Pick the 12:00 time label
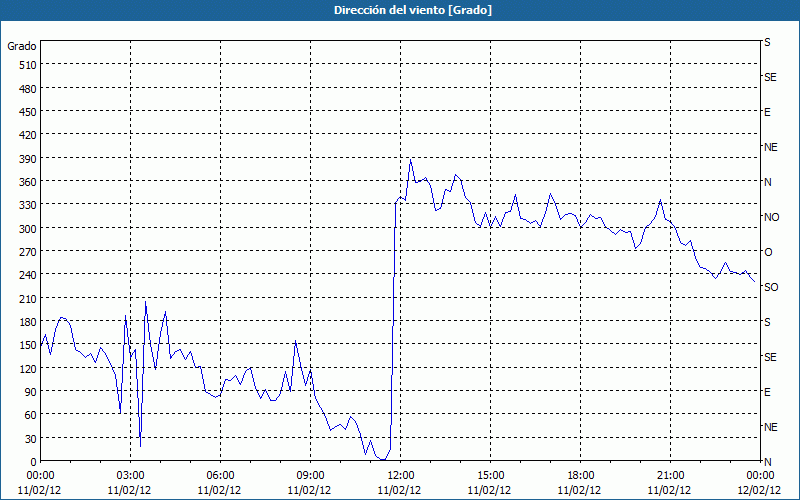This screenshot has width=800, height=500. point(401,476)
